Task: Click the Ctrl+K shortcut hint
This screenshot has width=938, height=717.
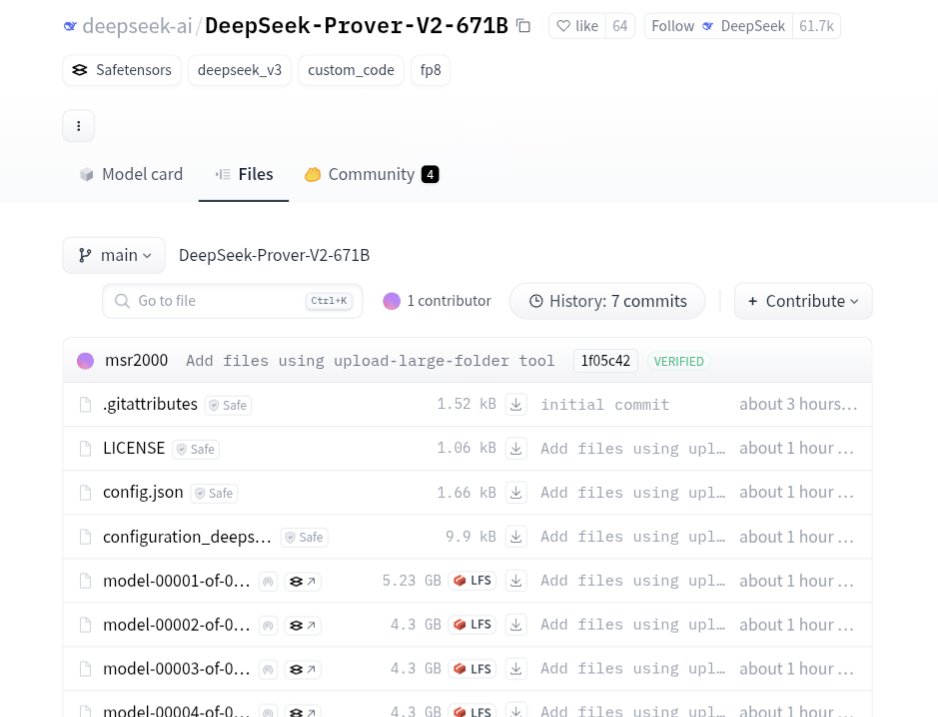Action: pos(329,301)
